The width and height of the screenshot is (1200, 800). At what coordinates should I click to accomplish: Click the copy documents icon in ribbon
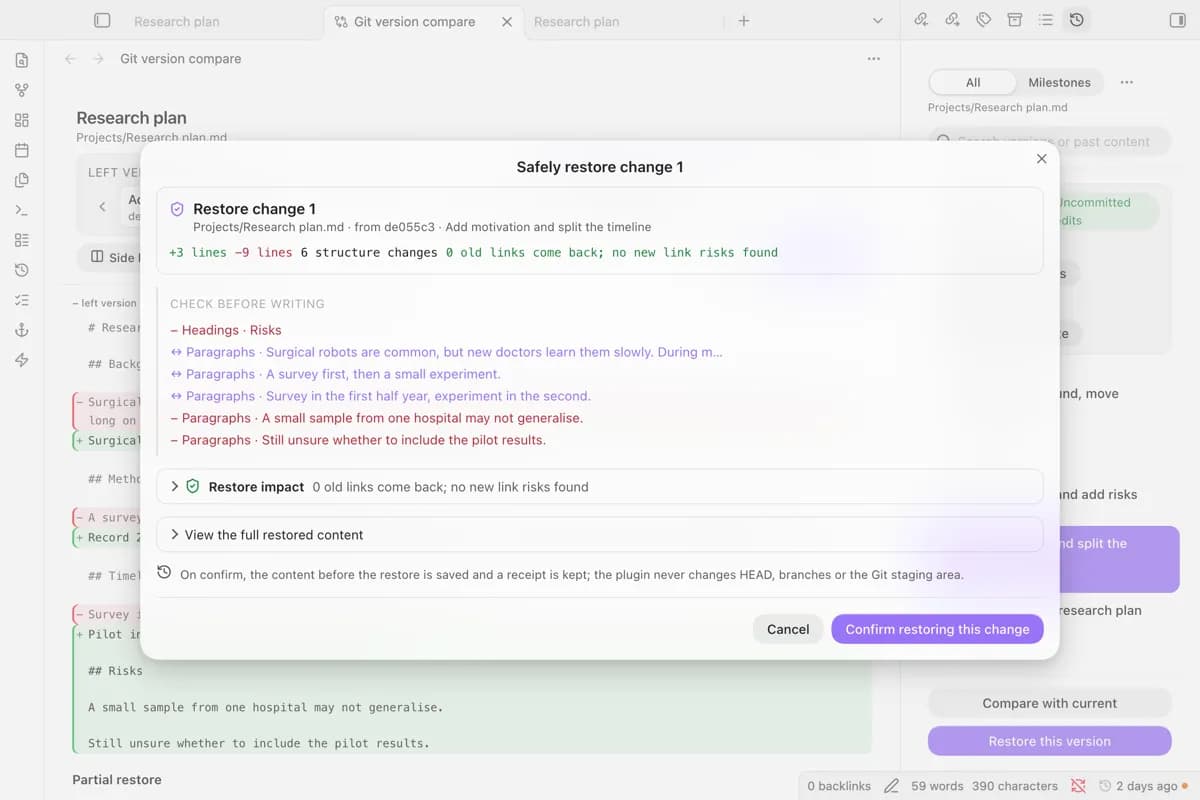coord(22,180)
